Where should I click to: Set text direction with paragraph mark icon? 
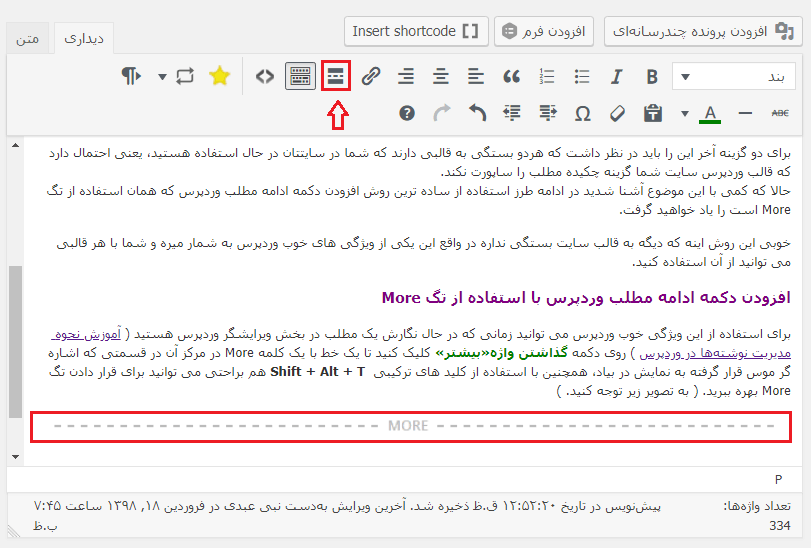131,77
